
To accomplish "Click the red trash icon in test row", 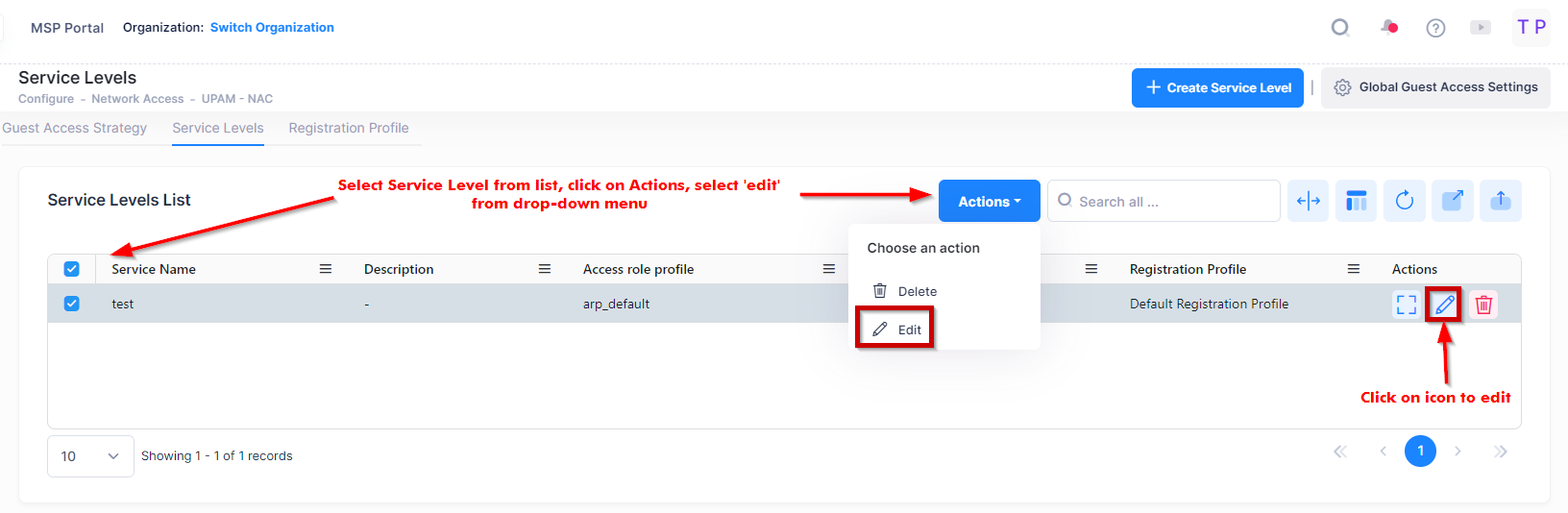I will tap(1483, 305).
